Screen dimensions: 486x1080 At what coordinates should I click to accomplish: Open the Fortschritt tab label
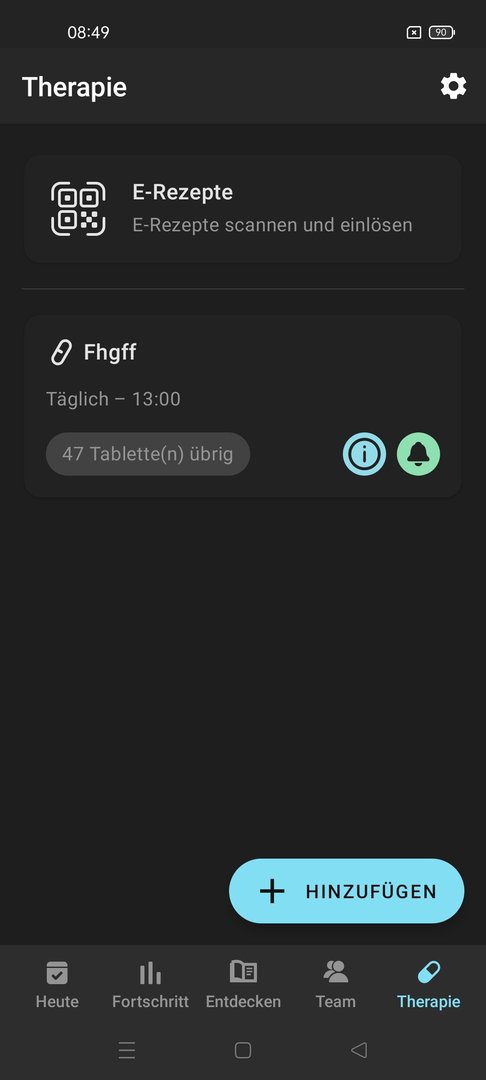[150, 1001]
